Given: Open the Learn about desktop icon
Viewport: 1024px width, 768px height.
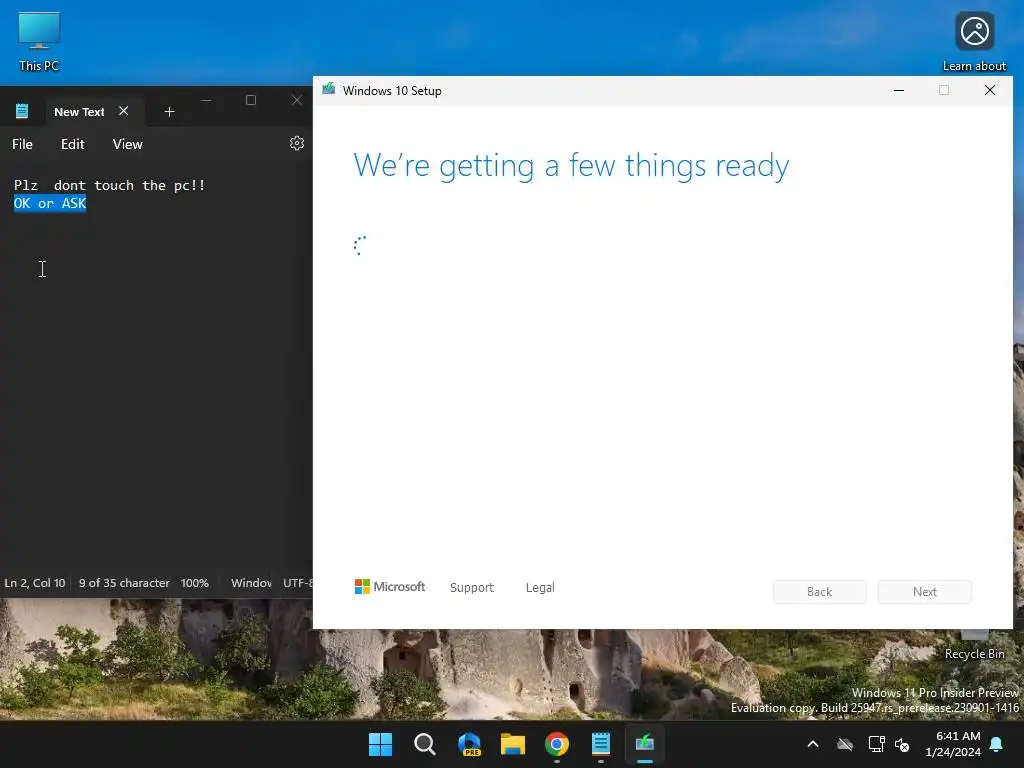Looking at the screenshot, I should point(974,40).
